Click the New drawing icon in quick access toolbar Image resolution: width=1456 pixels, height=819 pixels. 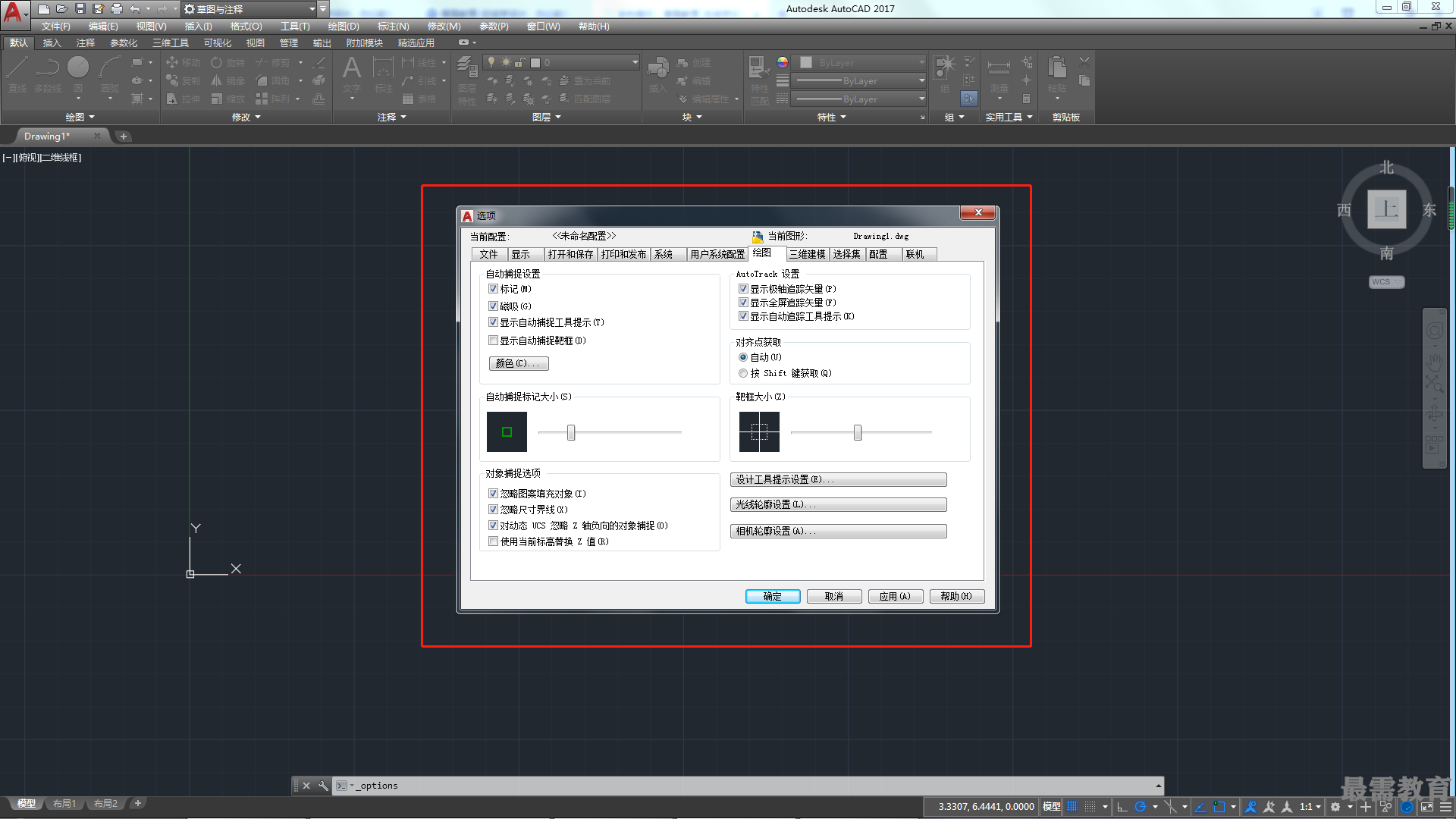coord(44,9)
